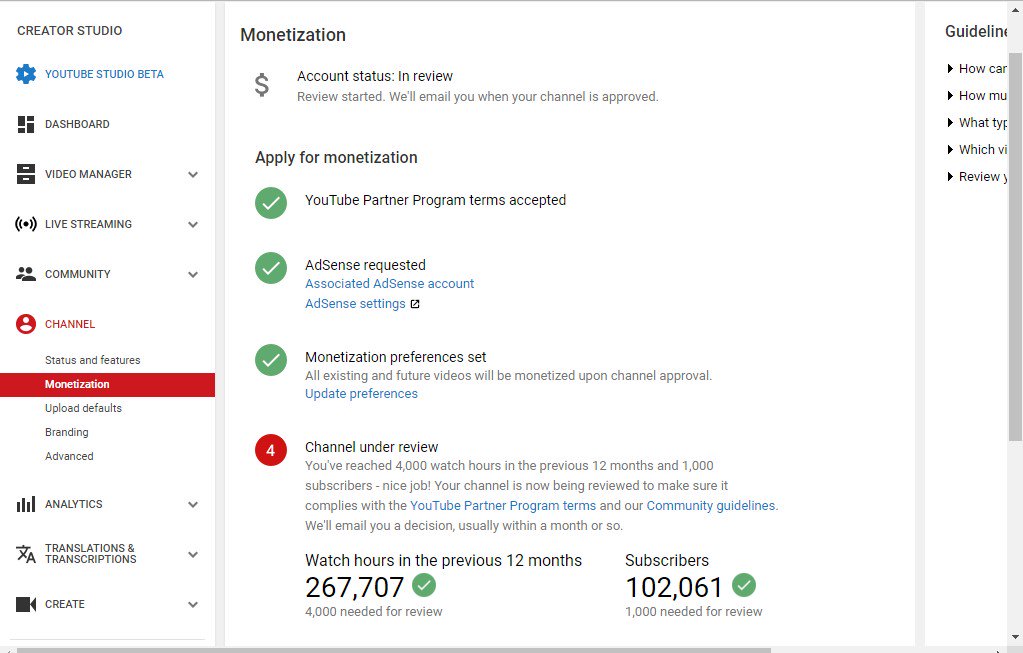The height and width of the screenshot is (653, 1023).
Task: Click the CREATOR STUDIO header text
Action: [x=70, y=31]
